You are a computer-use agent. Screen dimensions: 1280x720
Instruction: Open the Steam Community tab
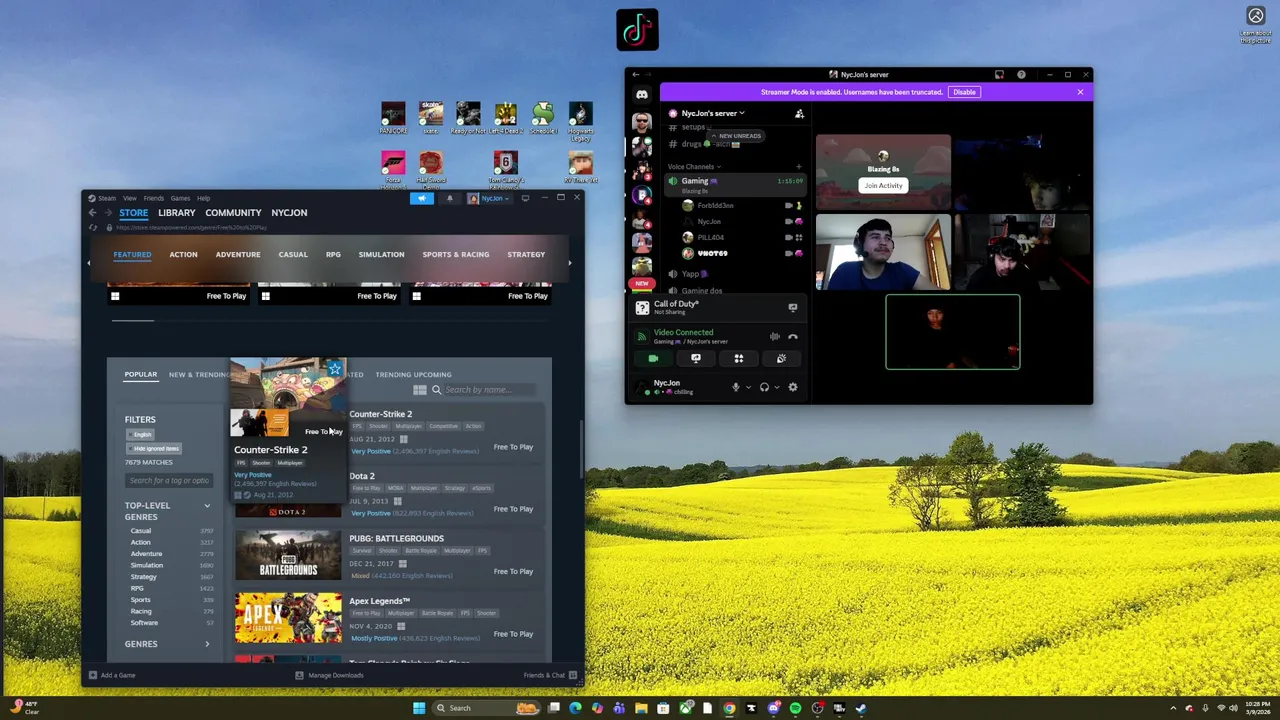(233, 213)
